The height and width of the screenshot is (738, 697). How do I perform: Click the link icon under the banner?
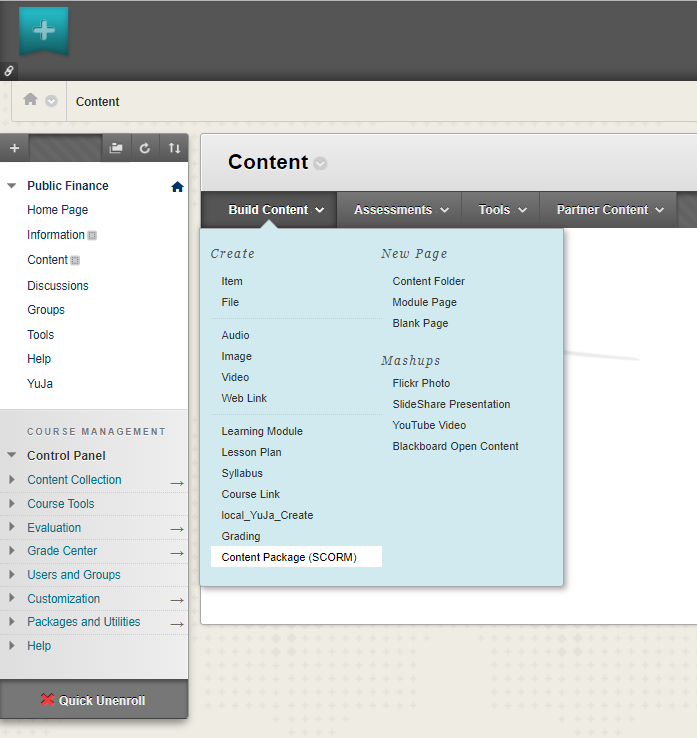8,71
